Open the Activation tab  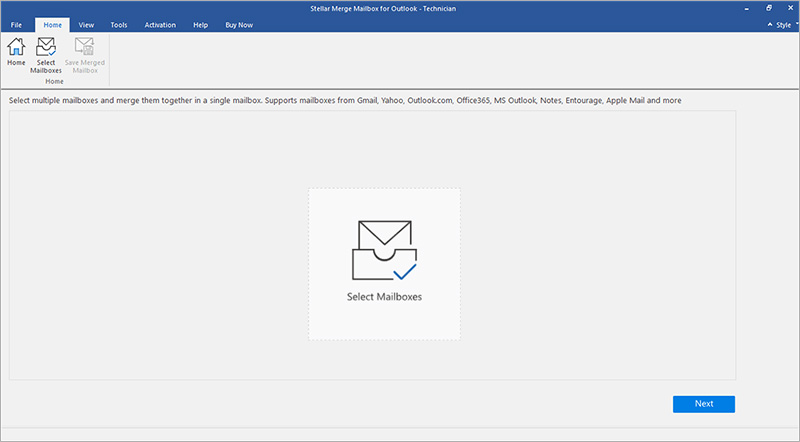tap(160, 25)
